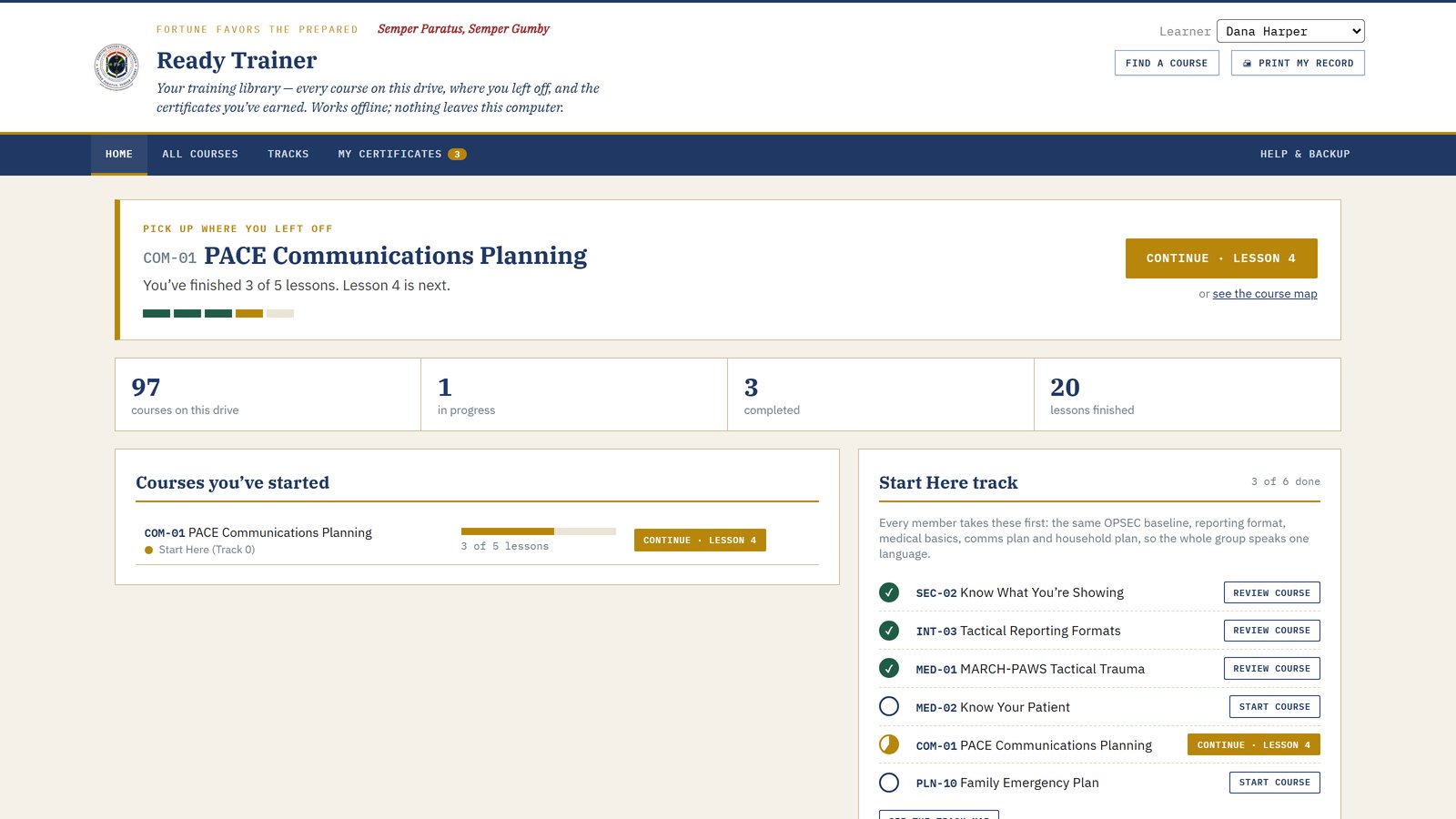This screenshot has width=1456, height=819.
Task: Click the '3 completed' stat
Action: coord(881,394)
